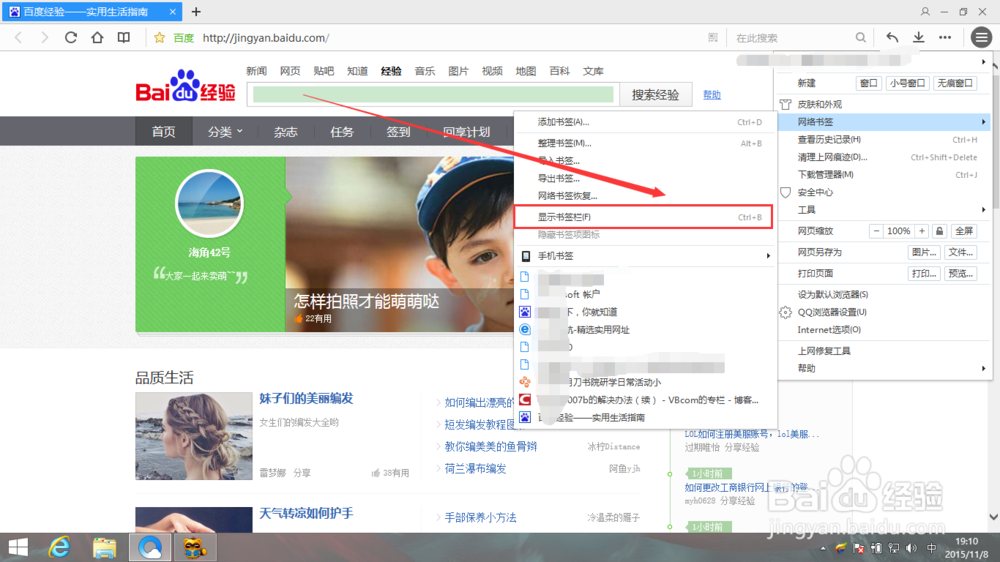Screen dimensions: 1000x562
Task: Click the browser back arrow
Action: pos(18,38)
